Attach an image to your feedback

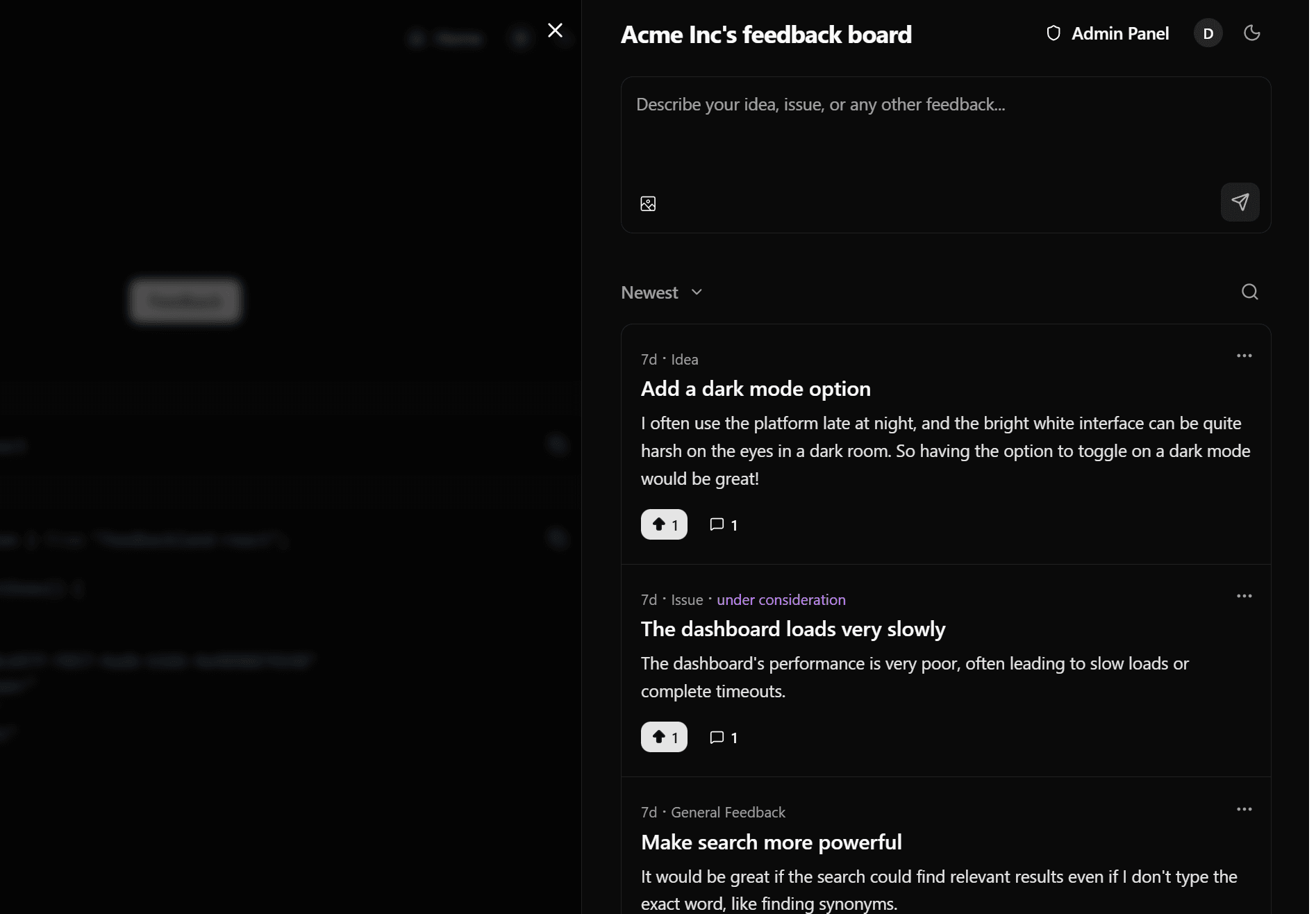click(648, 203)
